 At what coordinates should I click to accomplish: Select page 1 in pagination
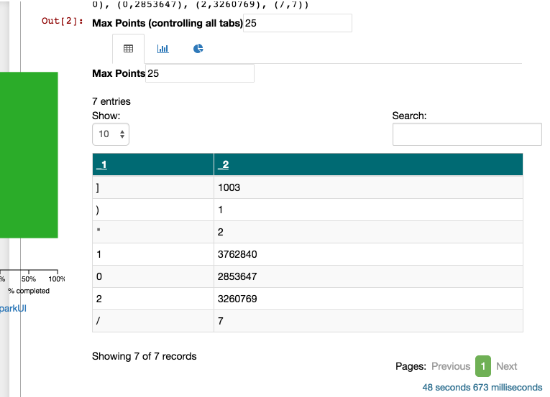click(483, 366)
